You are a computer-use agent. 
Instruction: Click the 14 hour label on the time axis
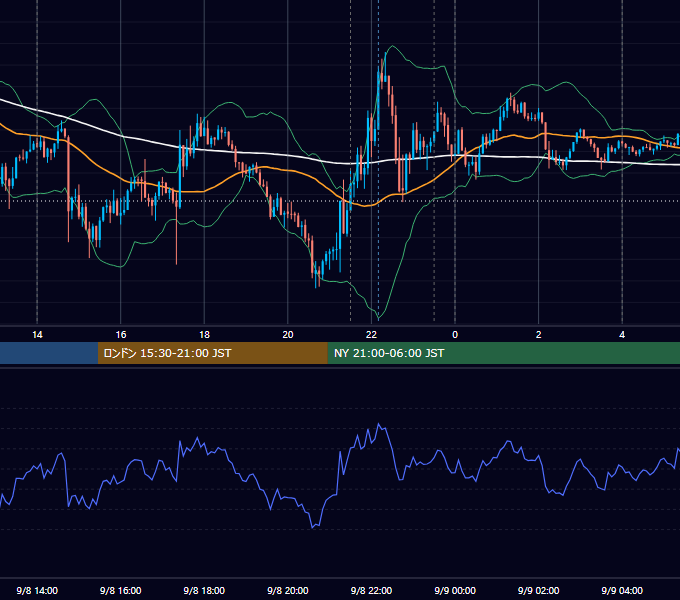coord(37,335)
